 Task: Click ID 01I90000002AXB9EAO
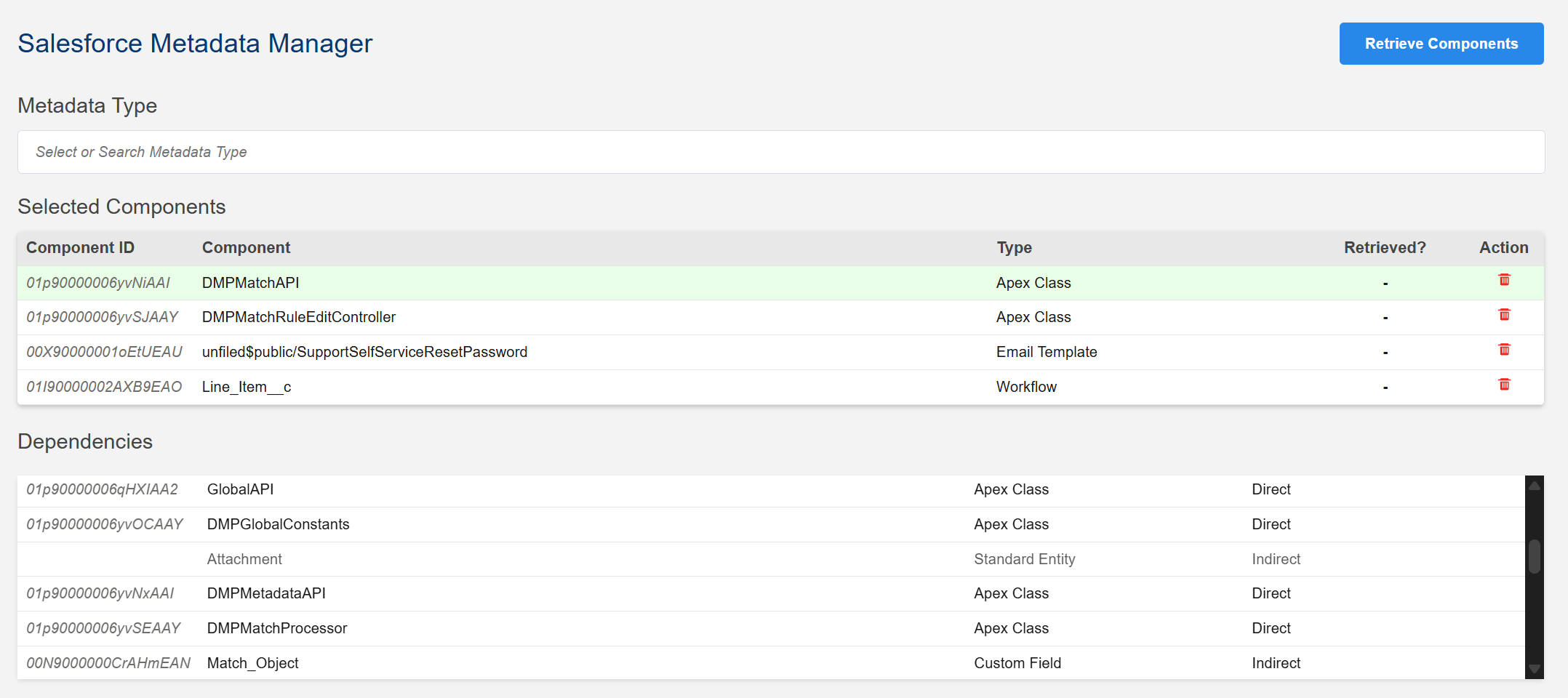[x=104, y=387]
